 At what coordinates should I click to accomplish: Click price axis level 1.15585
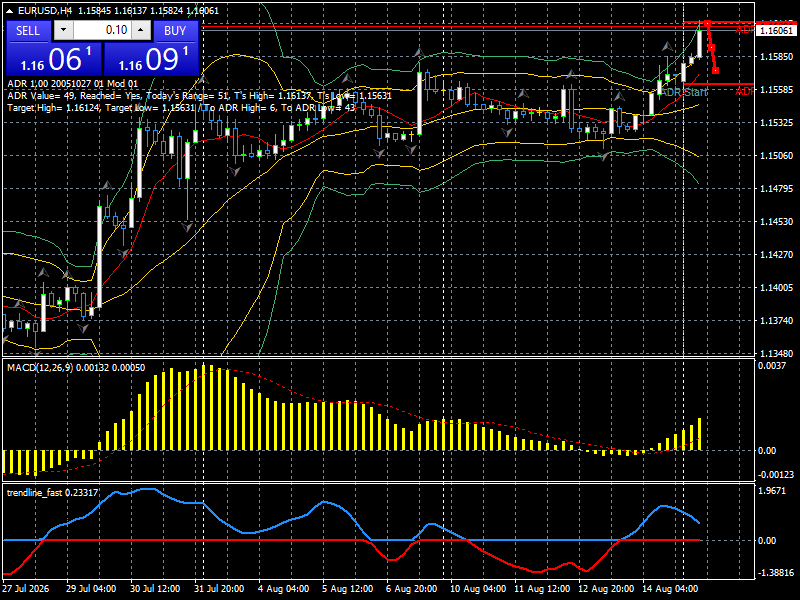pyautogui.click(x=777, y=90)
